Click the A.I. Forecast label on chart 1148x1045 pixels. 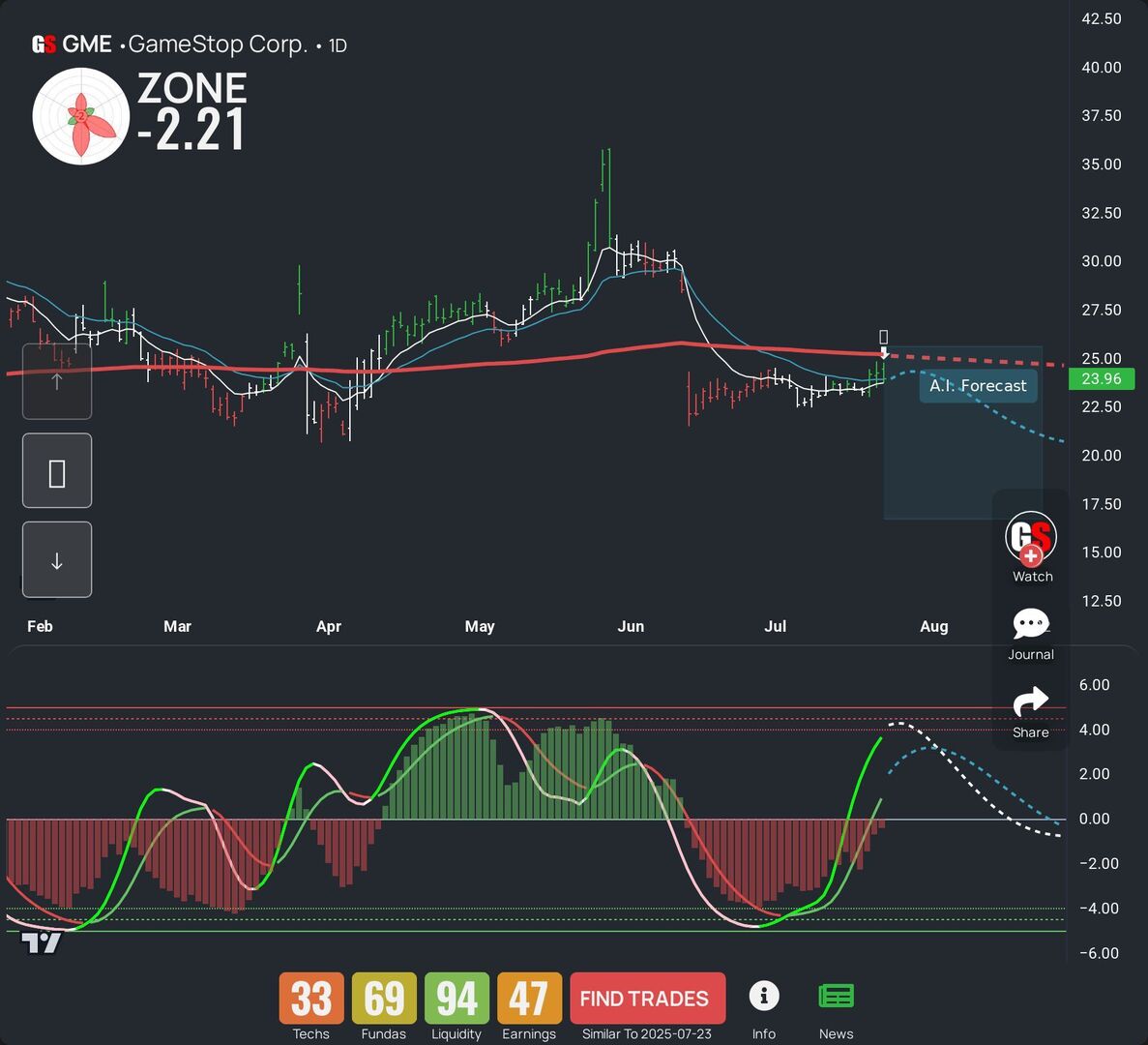[978, 386]
